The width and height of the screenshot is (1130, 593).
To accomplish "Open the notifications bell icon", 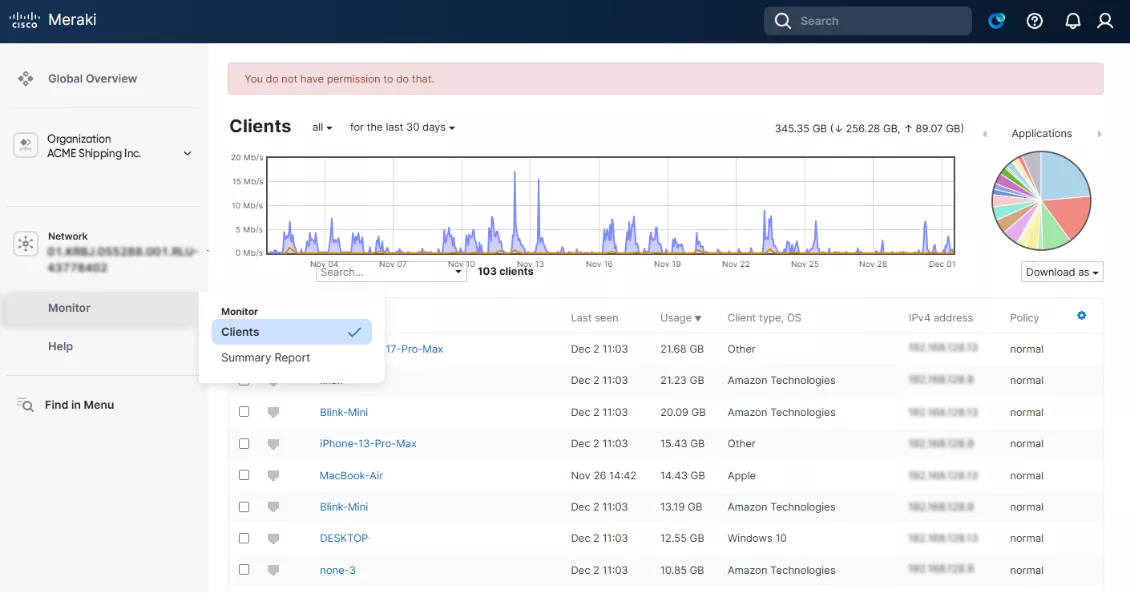I will 1072,20.
